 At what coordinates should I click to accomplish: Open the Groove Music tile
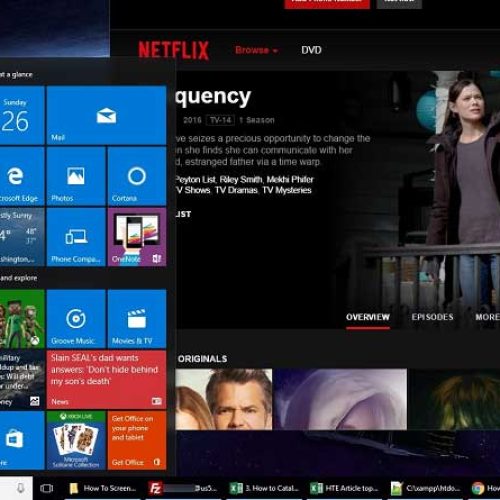pyautogui.click(x=76, y=319)
